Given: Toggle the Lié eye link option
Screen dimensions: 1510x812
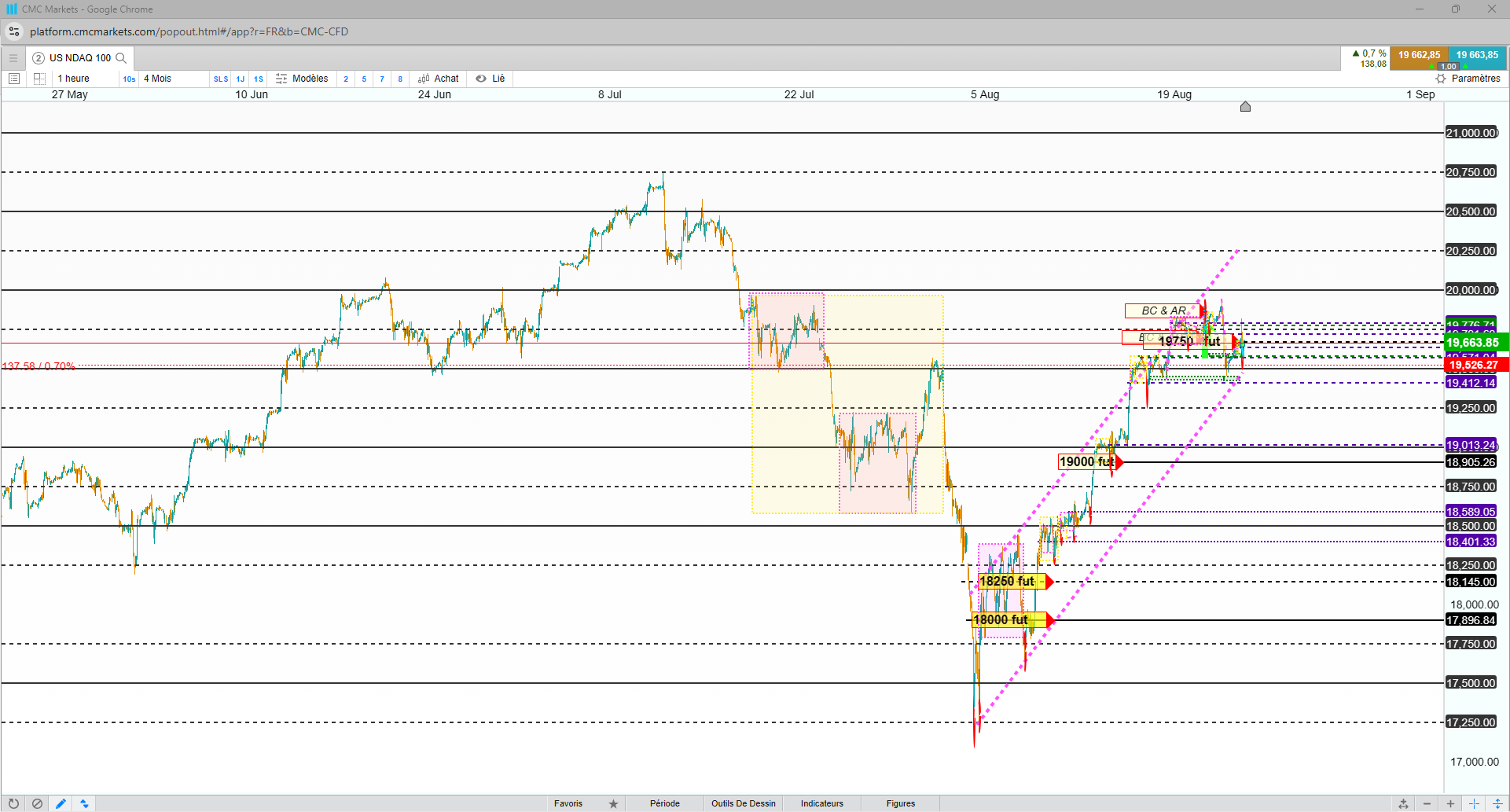Looking at the screenshot, I should [490, 79].
